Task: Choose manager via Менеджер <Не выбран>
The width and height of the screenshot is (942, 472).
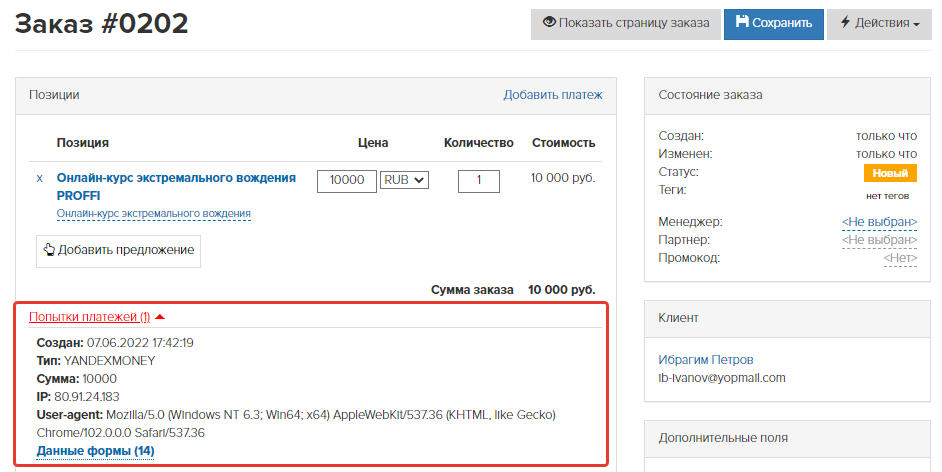Action: (880, 222)
